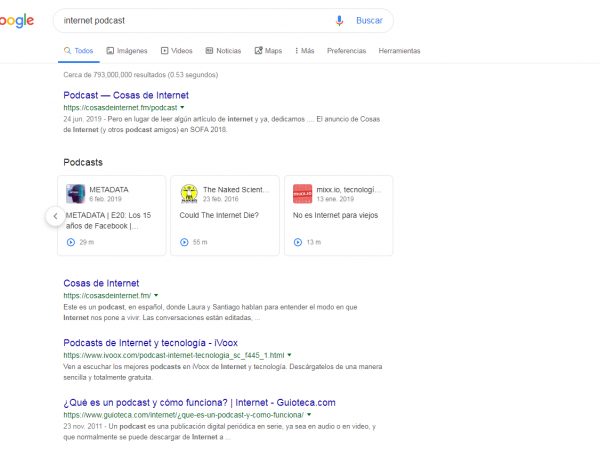The width and height of the screenshot is (600, 450).
Task: Open the 'Cosas de Internet' result
Action: pyautogui.click(x=101, y=283)
